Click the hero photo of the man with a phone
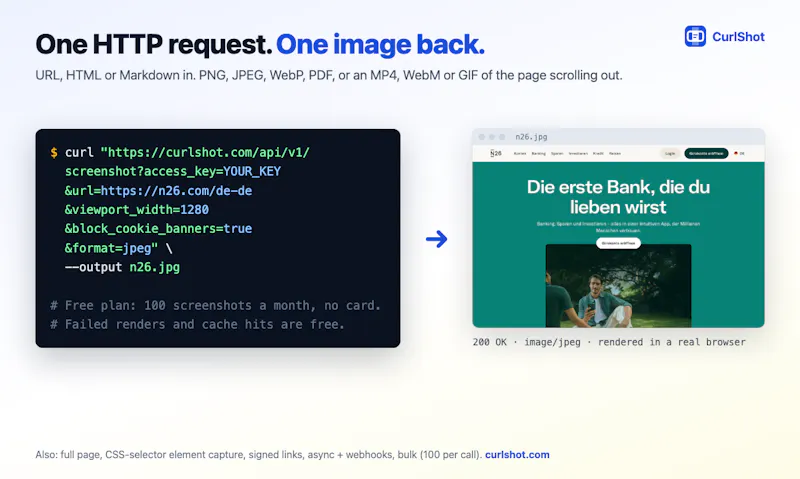Viewport: 800px width, 479px height. click(618, 286)
